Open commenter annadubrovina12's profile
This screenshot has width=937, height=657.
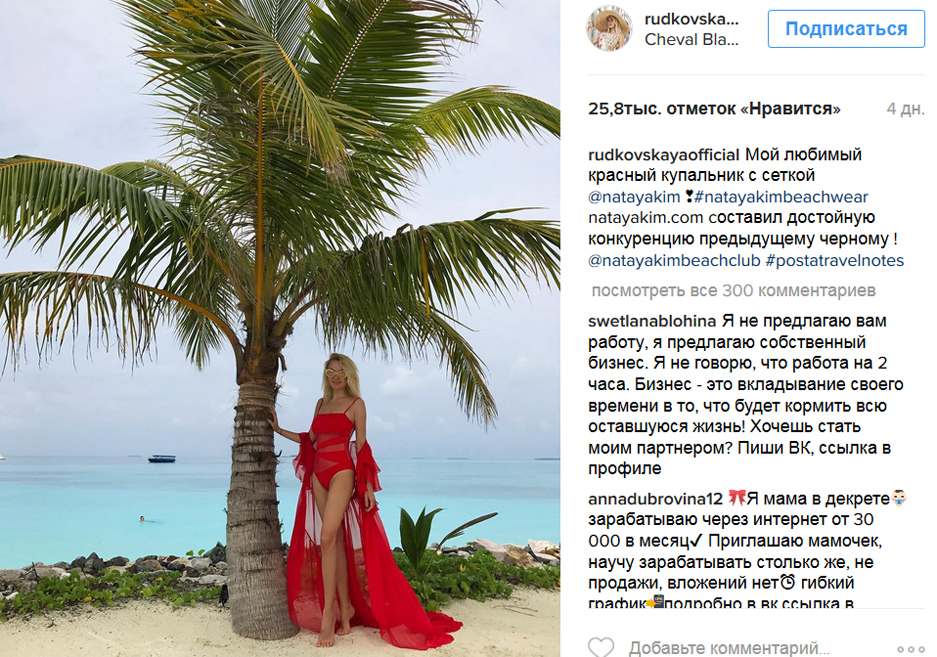coord(656,499)
